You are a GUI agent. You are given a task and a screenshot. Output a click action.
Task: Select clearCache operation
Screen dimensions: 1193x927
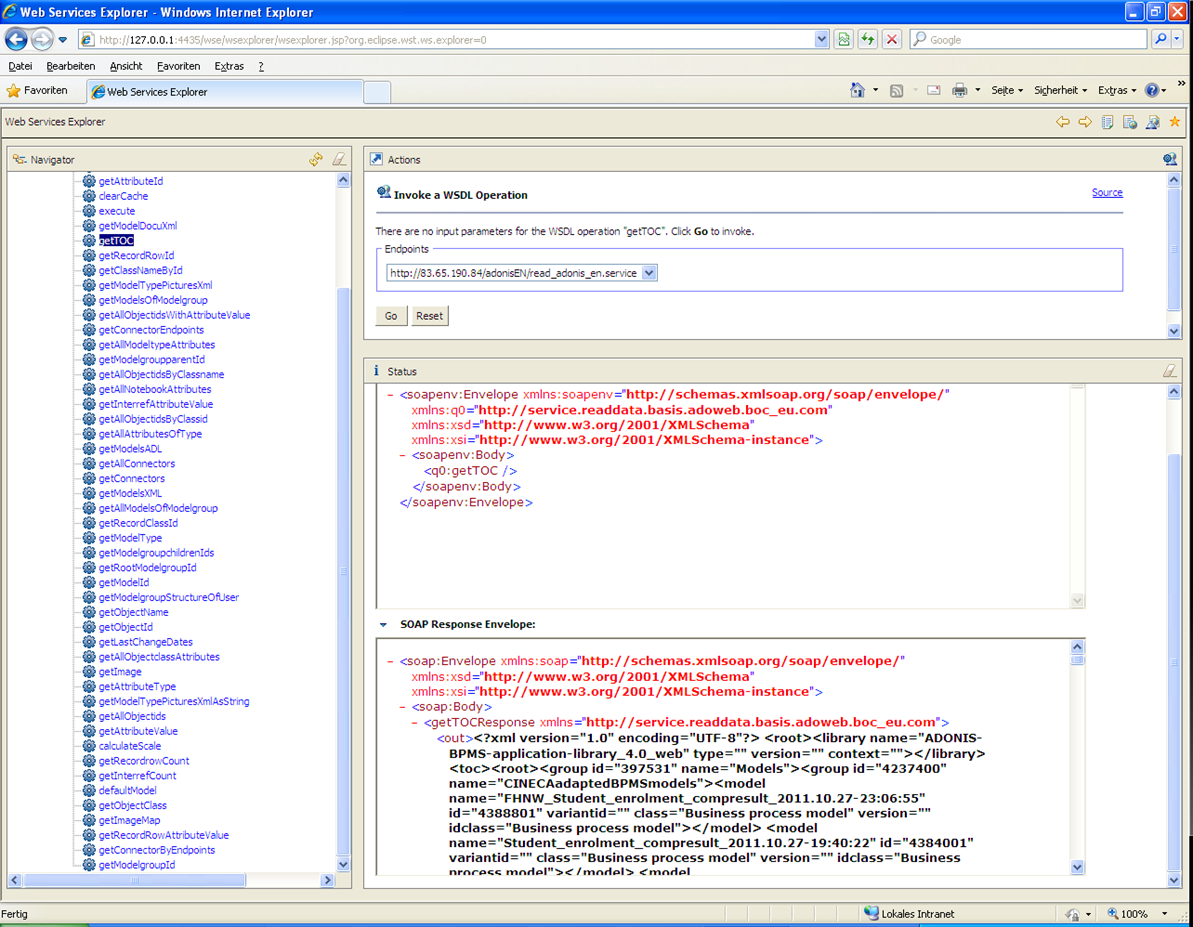click(x=123, y=196)
